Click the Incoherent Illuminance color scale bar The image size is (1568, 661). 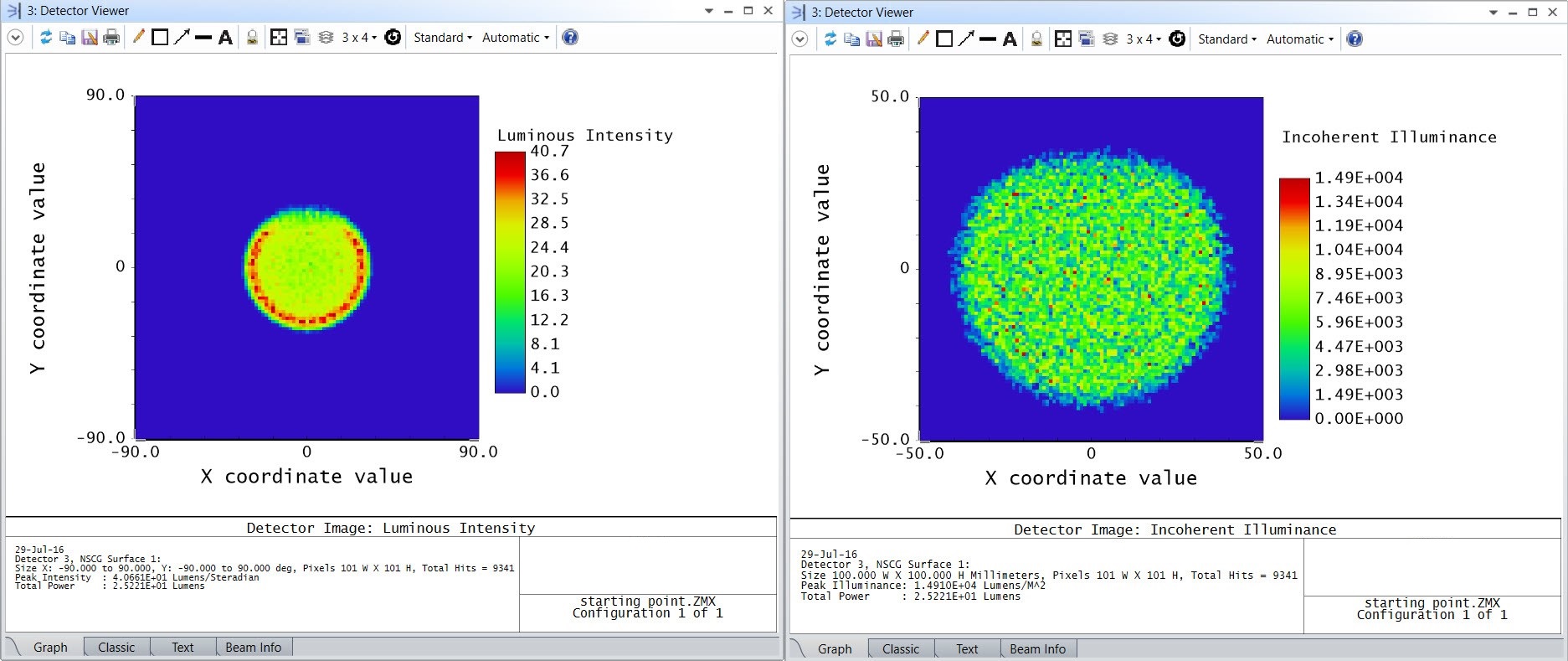coord(1294,299)
